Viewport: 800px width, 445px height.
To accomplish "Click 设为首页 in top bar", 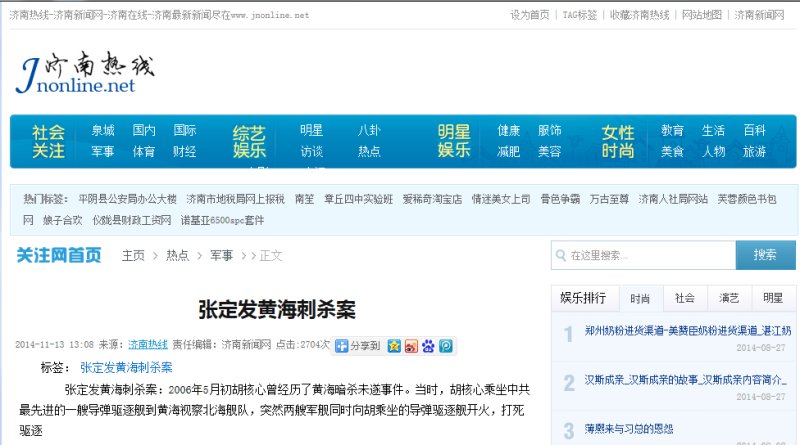I will coord(530,15).
